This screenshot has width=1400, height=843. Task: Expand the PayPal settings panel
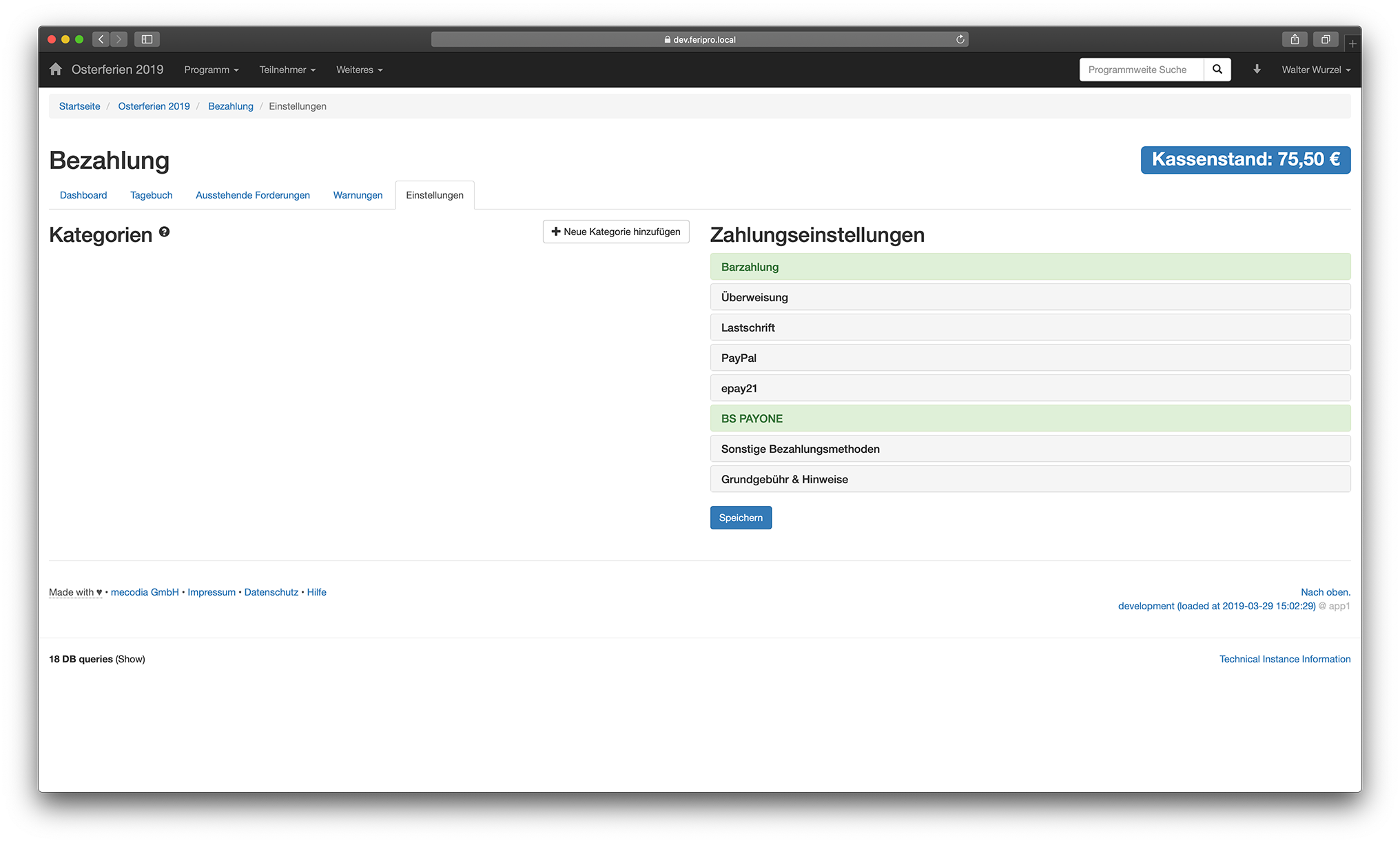(x=739, y=358)
